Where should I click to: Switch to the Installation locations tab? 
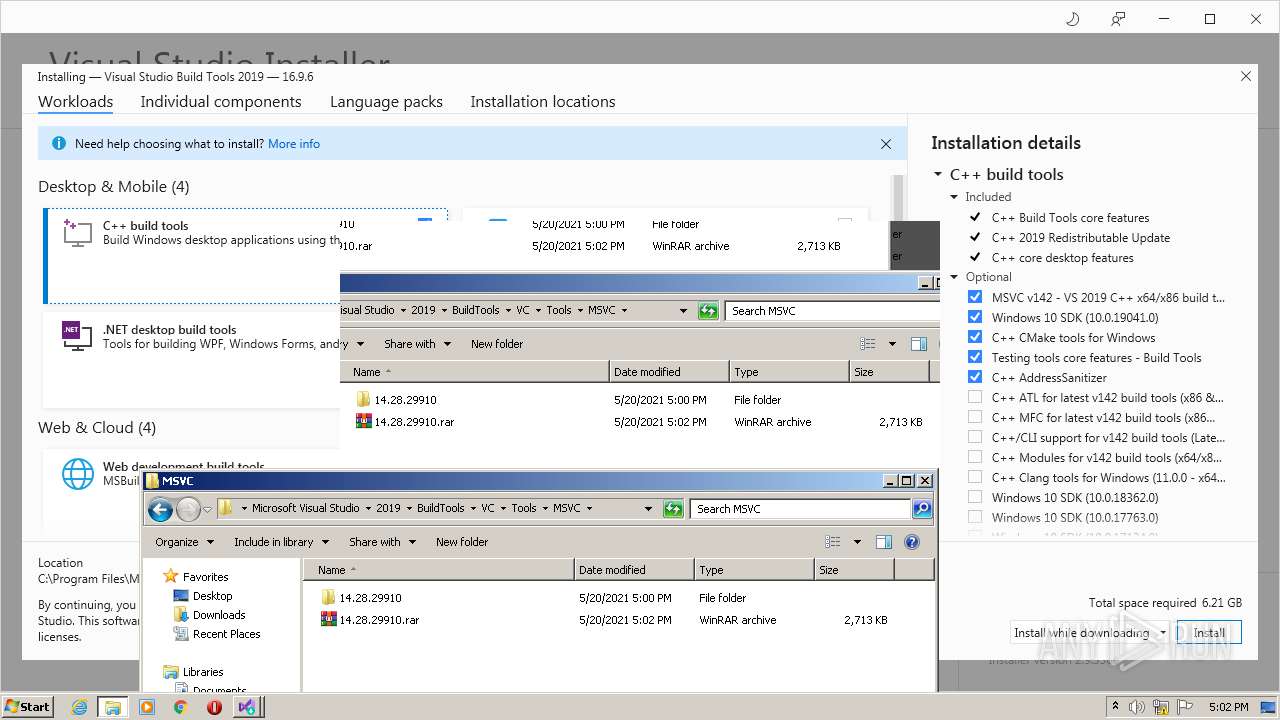pos(543,102)
